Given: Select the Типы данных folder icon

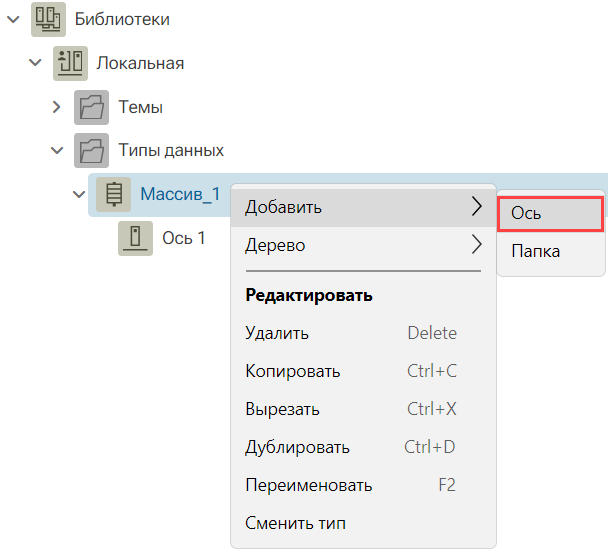Looking at the screenshot, I should click(92, 150).
